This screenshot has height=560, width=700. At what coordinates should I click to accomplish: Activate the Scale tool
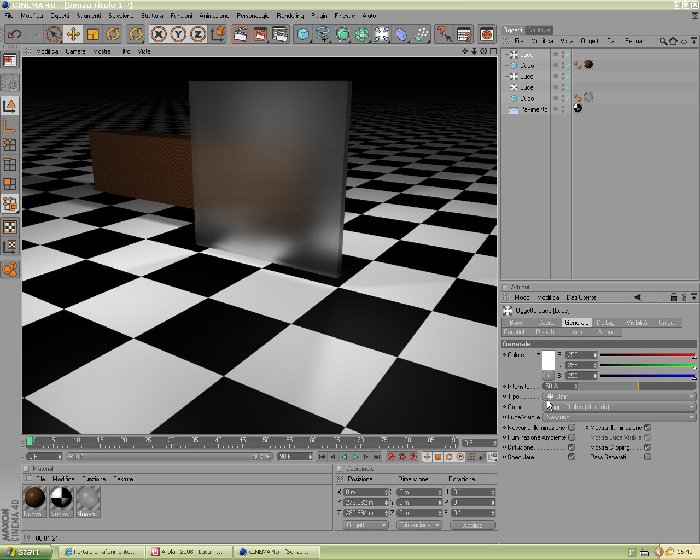[93, 34]
